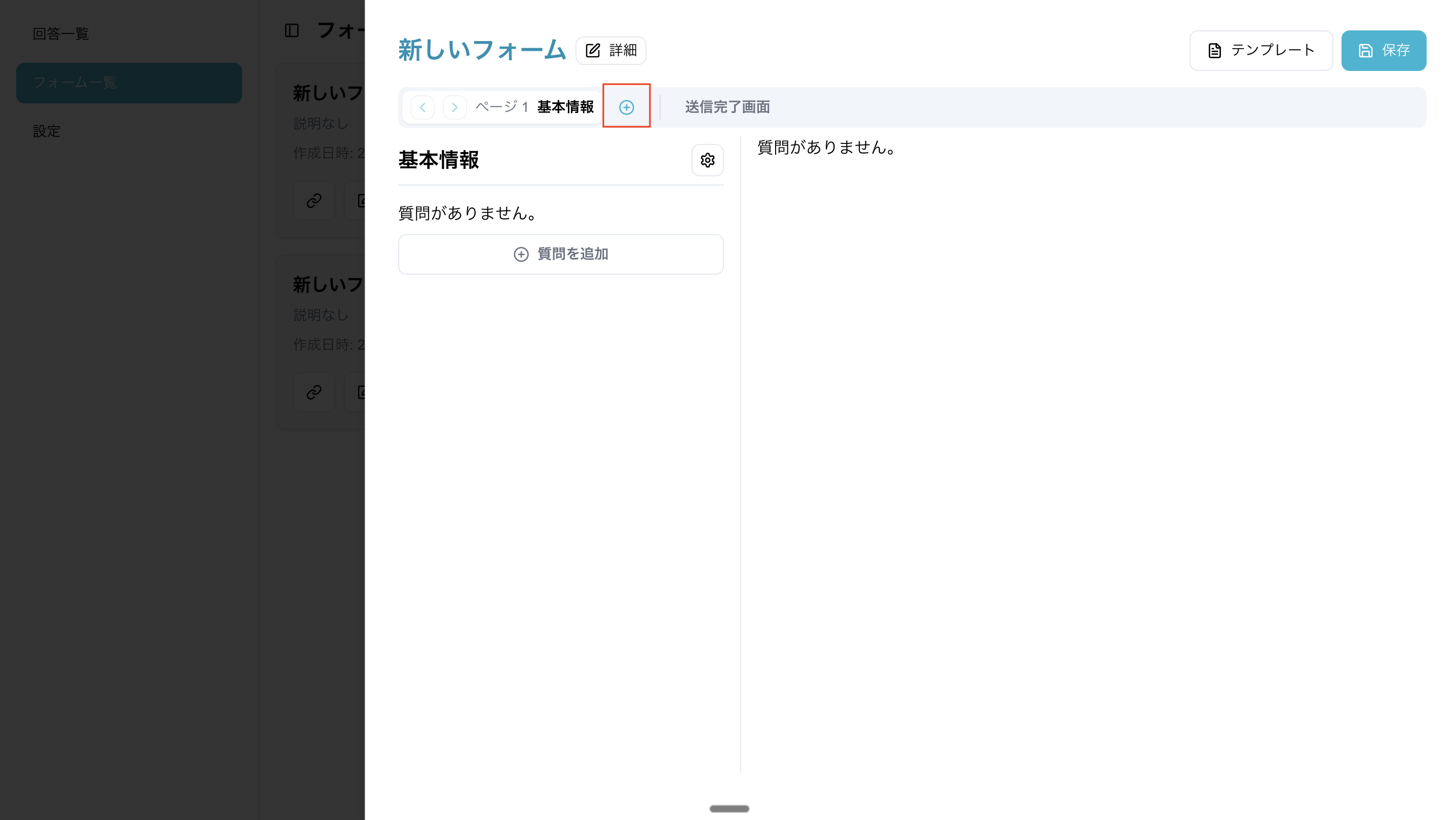Click link icon on first form card
The image size is (1456, 820).
pyautogui.click(x=314, y=200)
